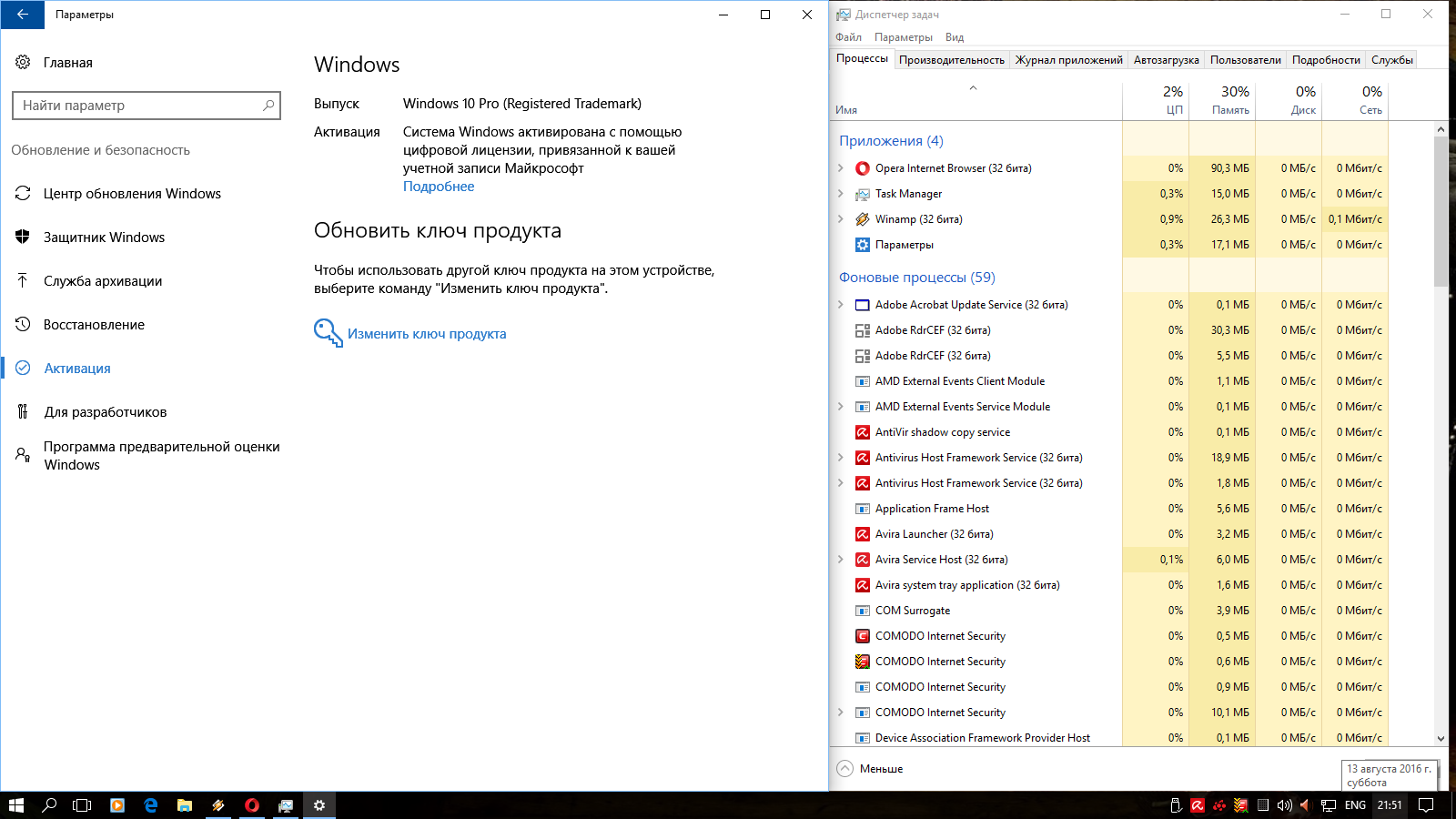
Task: Click the Подробнее link under activation
Action: 439,187
